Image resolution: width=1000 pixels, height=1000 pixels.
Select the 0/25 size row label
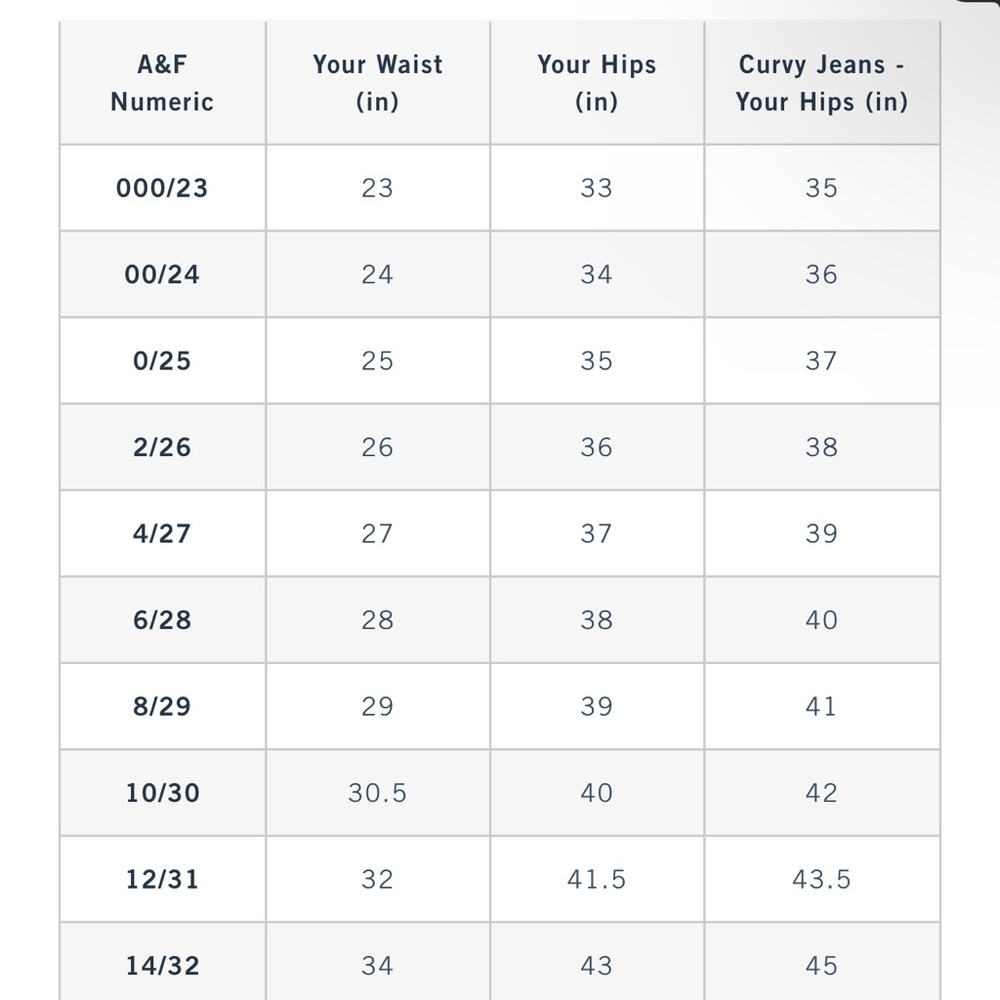pos(162,361)
